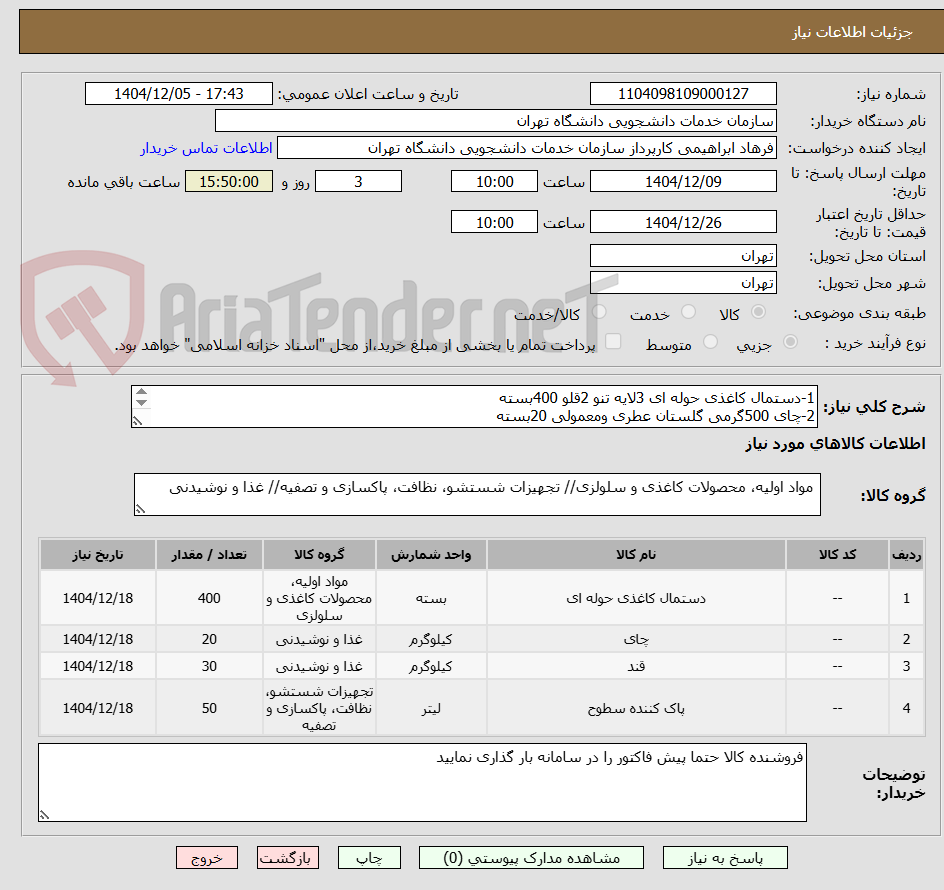The image size is (944, 890).
Task: Select the متوسط purchase type radio
Action: pos(710,342)
